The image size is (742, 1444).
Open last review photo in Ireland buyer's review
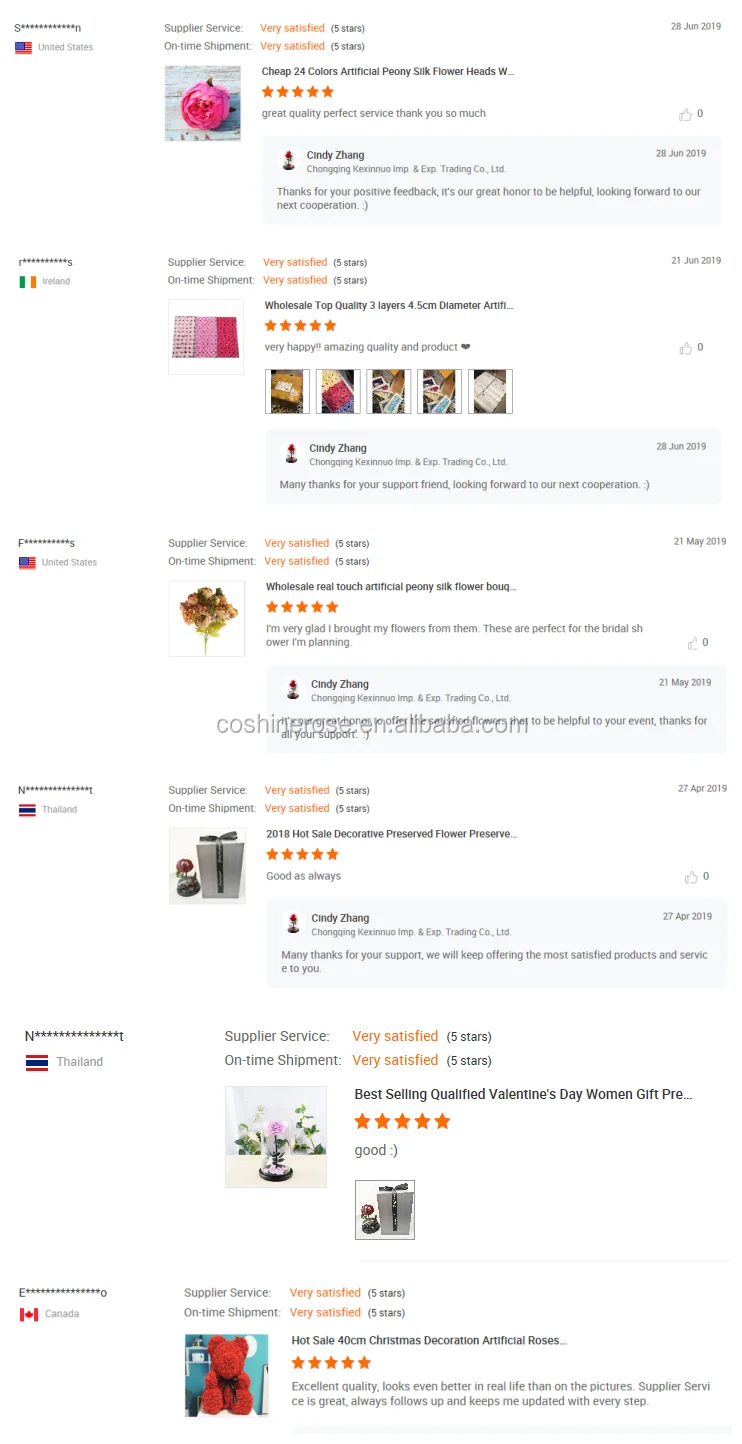tap(490, 391)
